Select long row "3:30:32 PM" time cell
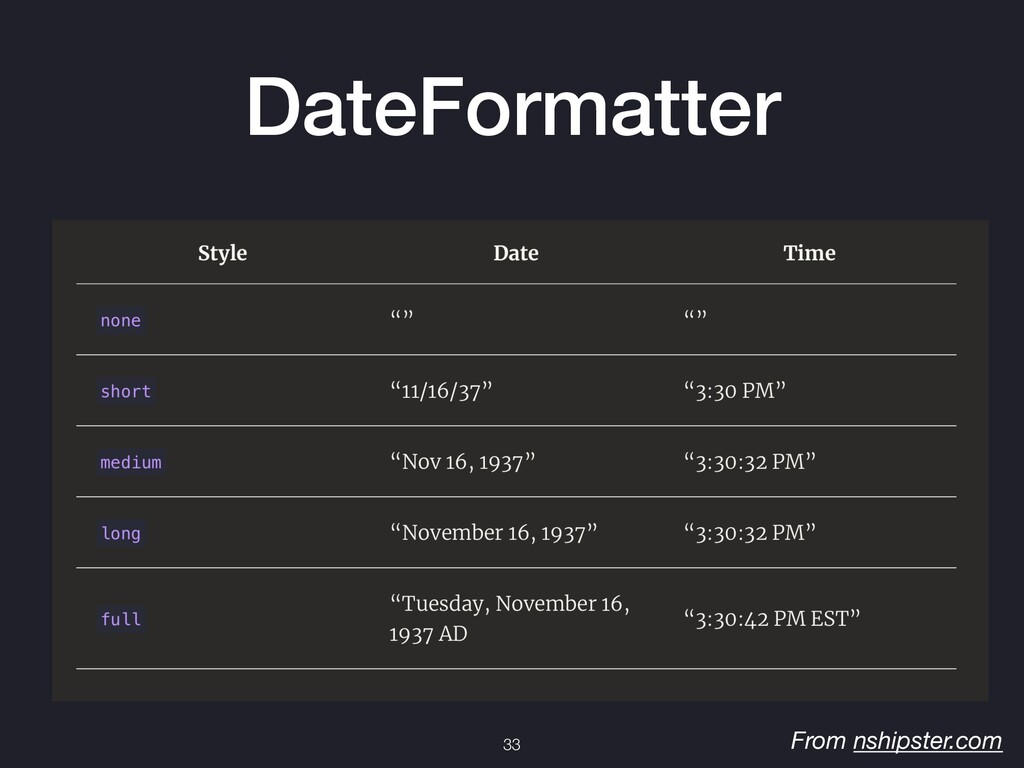1024x768 pixels. [x=750, y=533]
